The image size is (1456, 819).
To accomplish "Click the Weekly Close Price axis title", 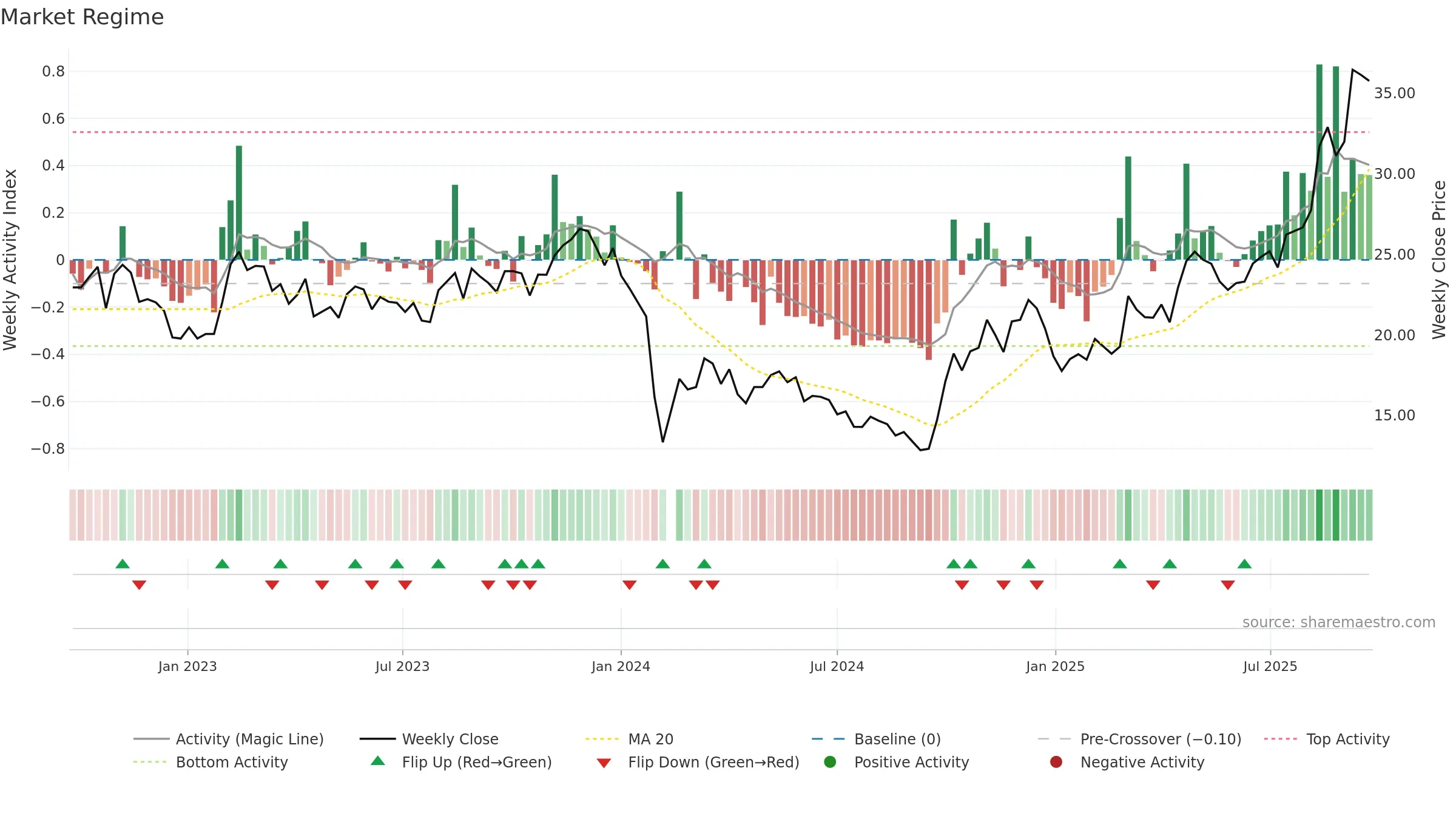I will (1439, 260).
